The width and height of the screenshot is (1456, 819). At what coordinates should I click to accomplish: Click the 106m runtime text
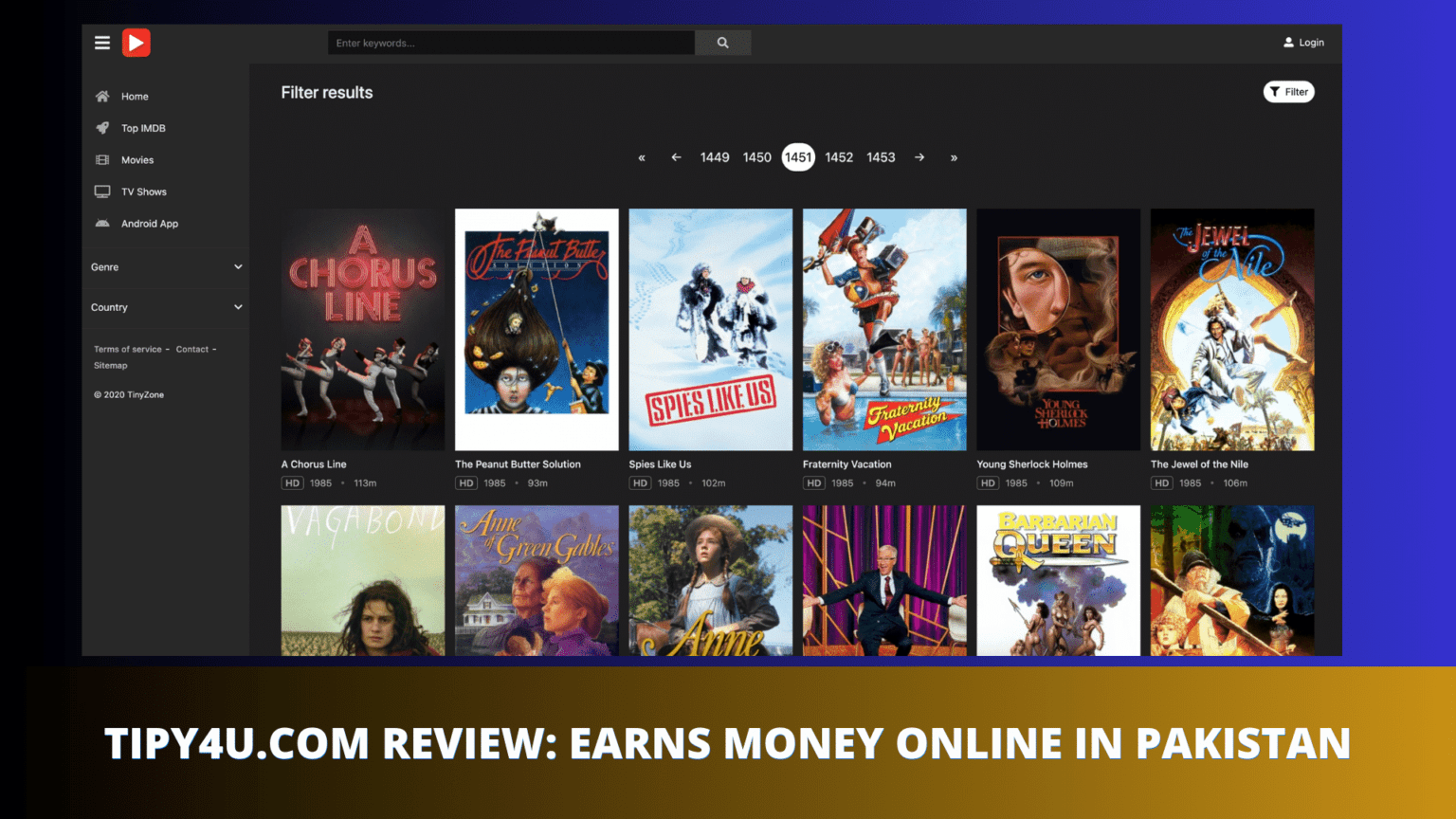click(1235, 483)
